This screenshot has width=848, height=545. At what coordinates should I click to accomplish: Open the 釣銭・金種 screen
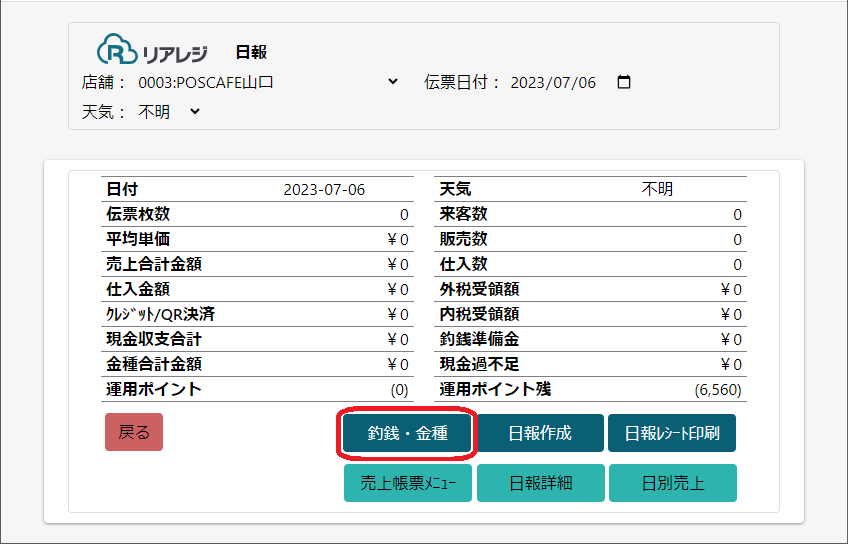[x=407, y=433]
